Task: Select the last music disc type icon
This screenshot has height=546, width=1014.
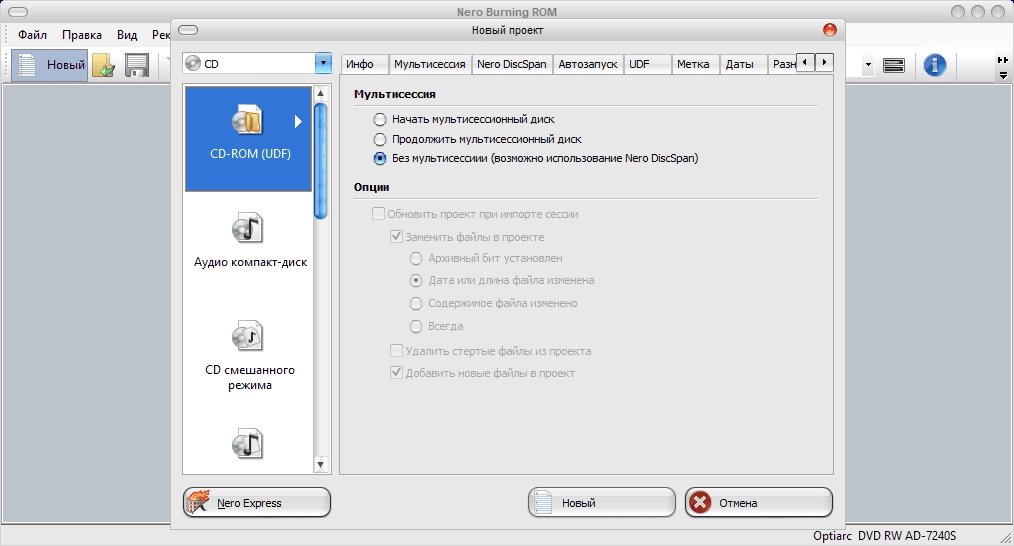Action: point(248,444)
